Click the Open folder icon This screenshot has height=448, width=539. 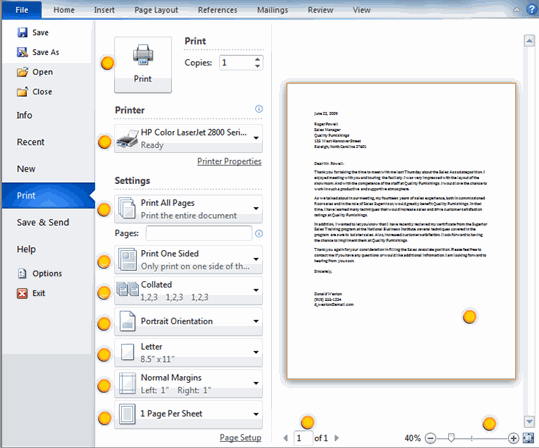pos(22,72)
